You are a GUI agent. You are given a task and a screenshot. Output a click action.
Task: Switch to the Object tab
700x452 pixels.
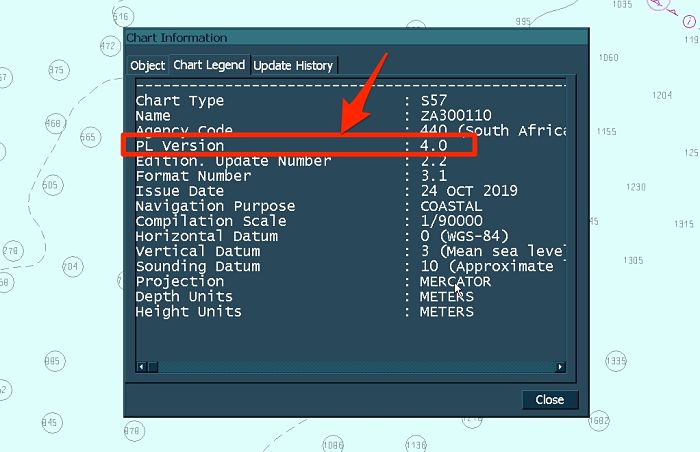pos(148,66)
